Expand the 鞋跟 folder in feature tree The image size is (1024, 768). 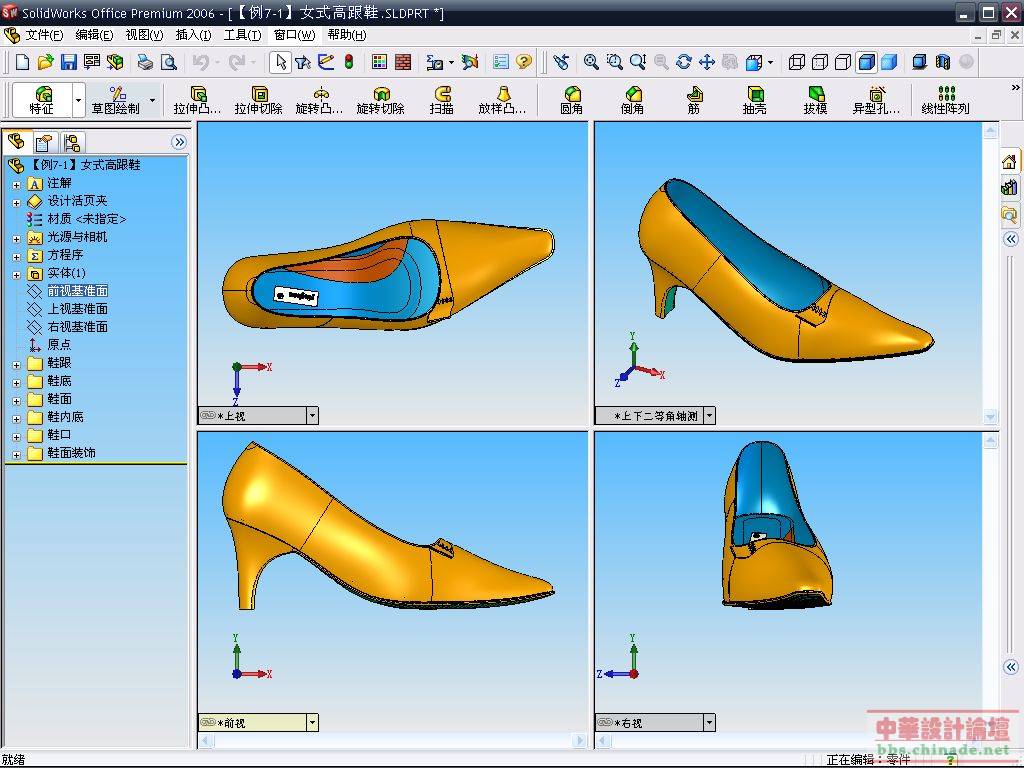tap(16, 363)
